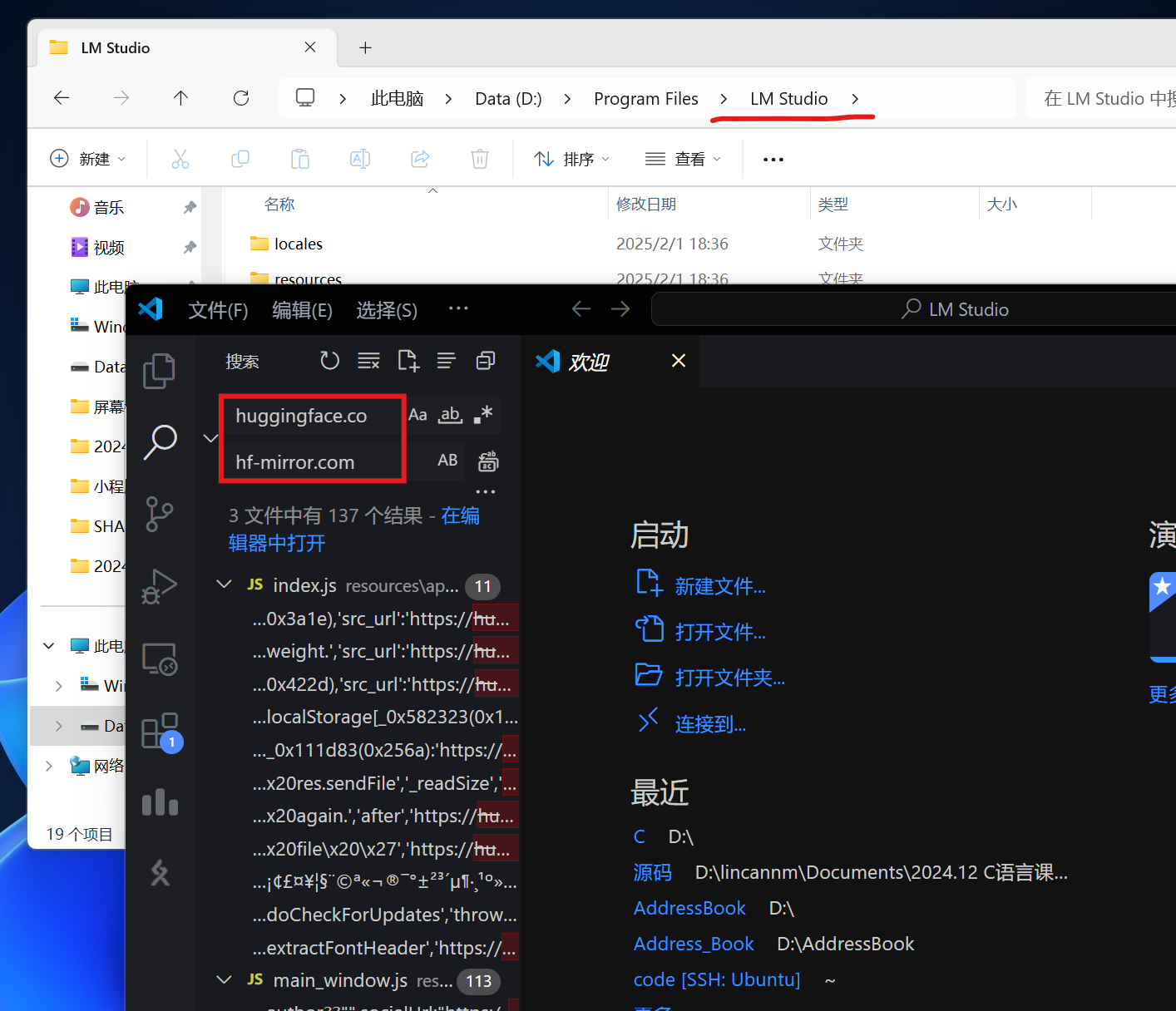This screenshot has width=1176, height=1011.
Task: Open the 排序 sort dropdown
Action: click(x=572, y=159)
